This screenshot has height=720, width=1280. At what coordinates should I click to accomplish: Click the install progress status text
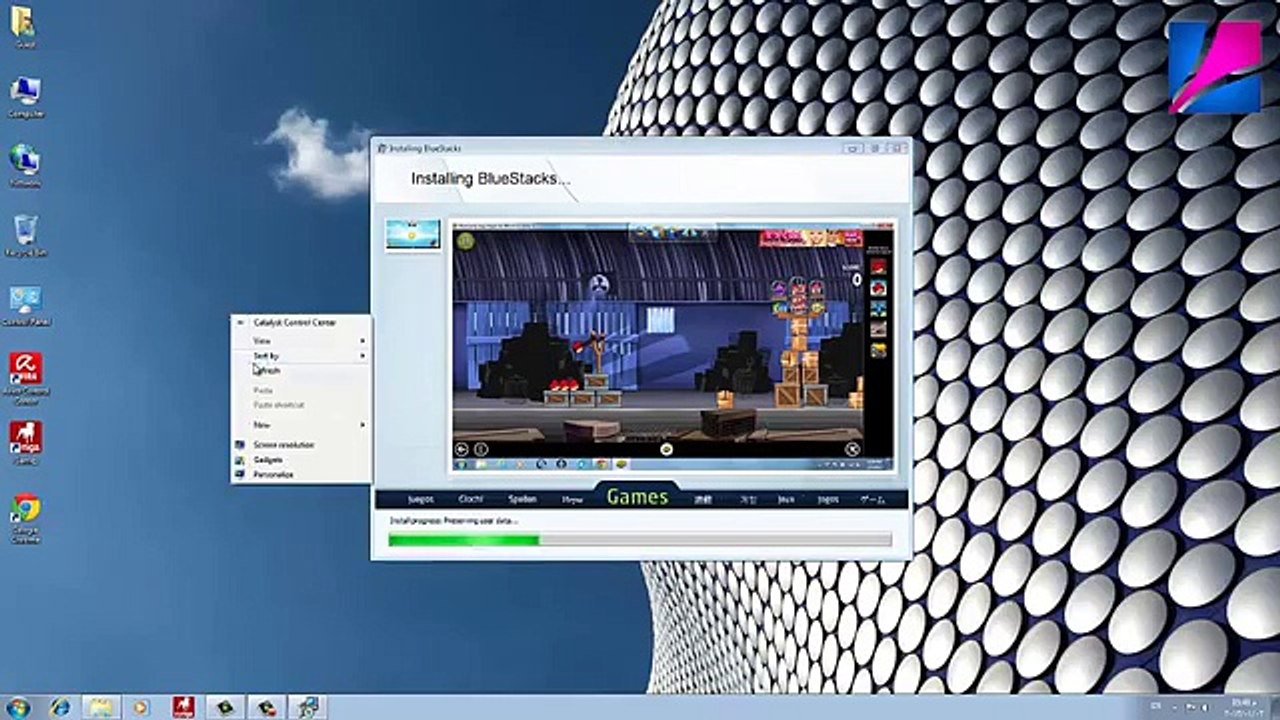453,521
